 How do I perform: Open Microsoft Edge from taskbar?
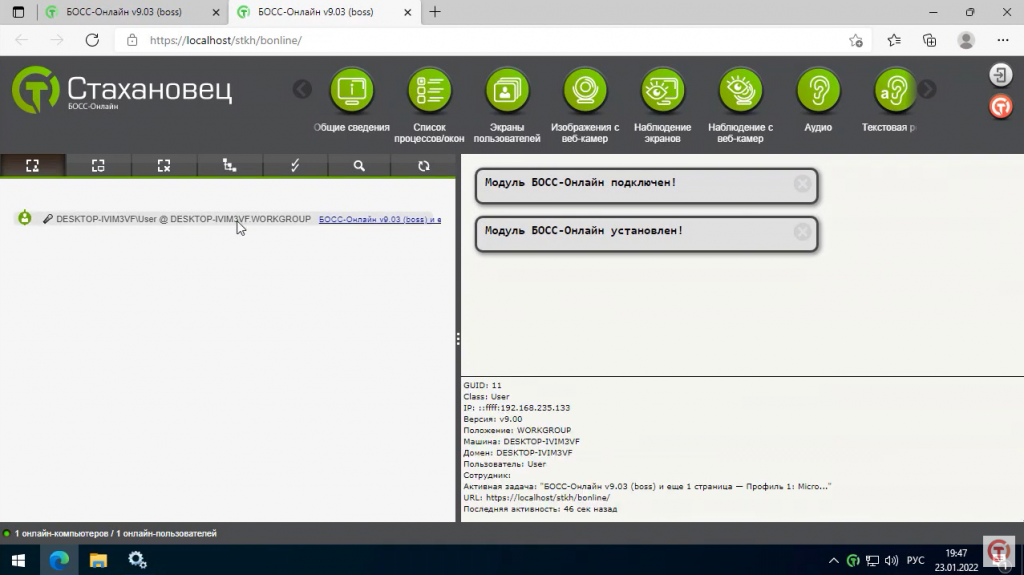coord(59,560)
